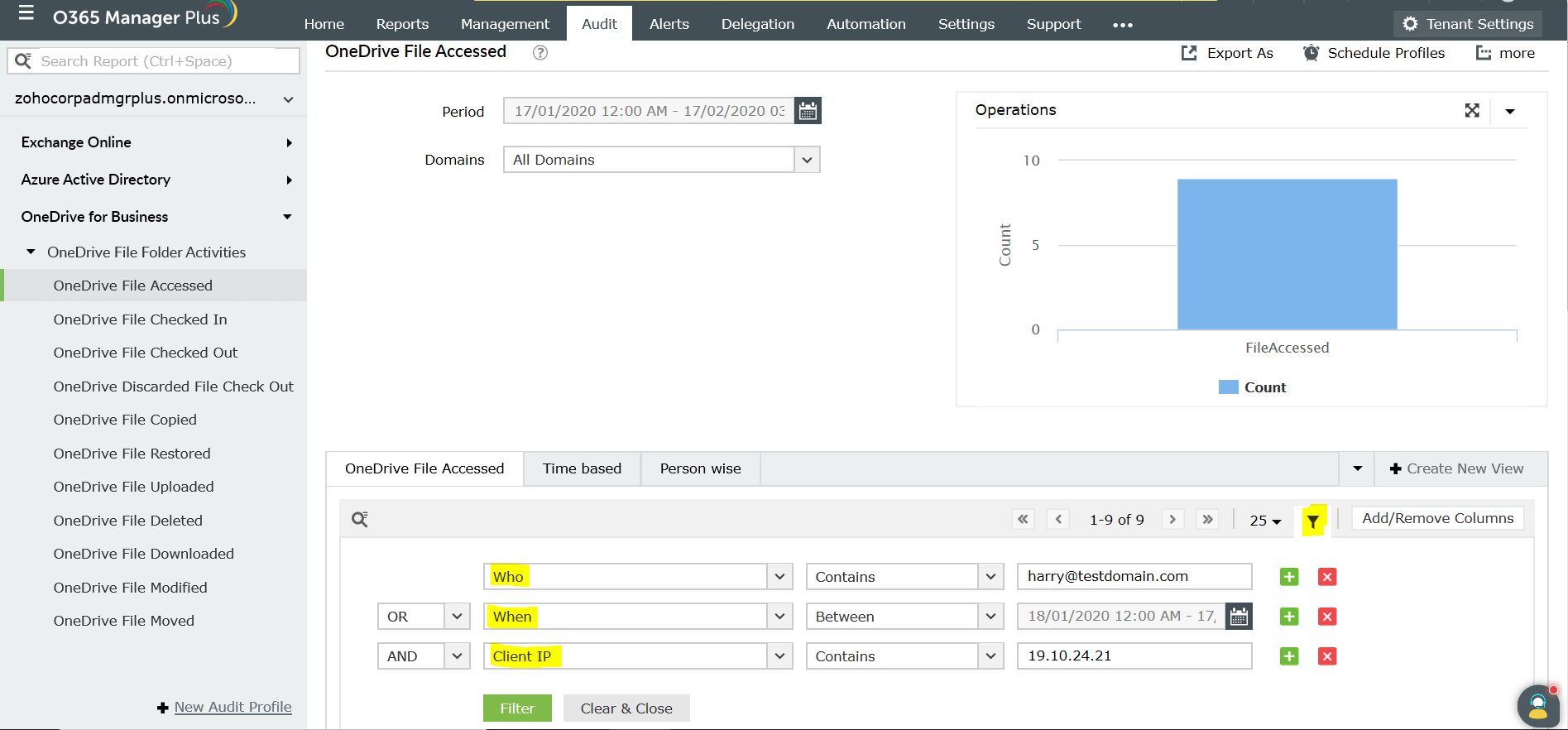
Task: Remove the Who filter condition
Action: coord(1327,577)
